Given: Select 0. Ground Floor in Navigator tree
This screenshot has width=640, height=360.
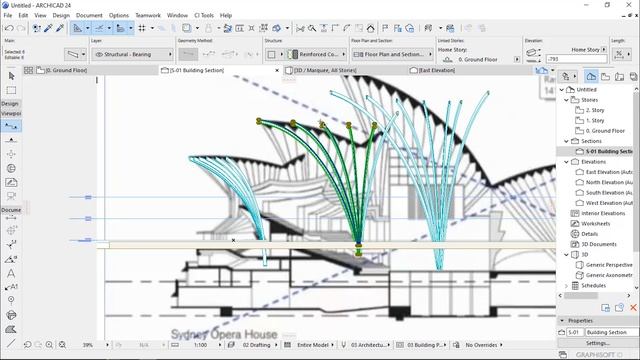Looking at the screenshot, I should (605, 131).
